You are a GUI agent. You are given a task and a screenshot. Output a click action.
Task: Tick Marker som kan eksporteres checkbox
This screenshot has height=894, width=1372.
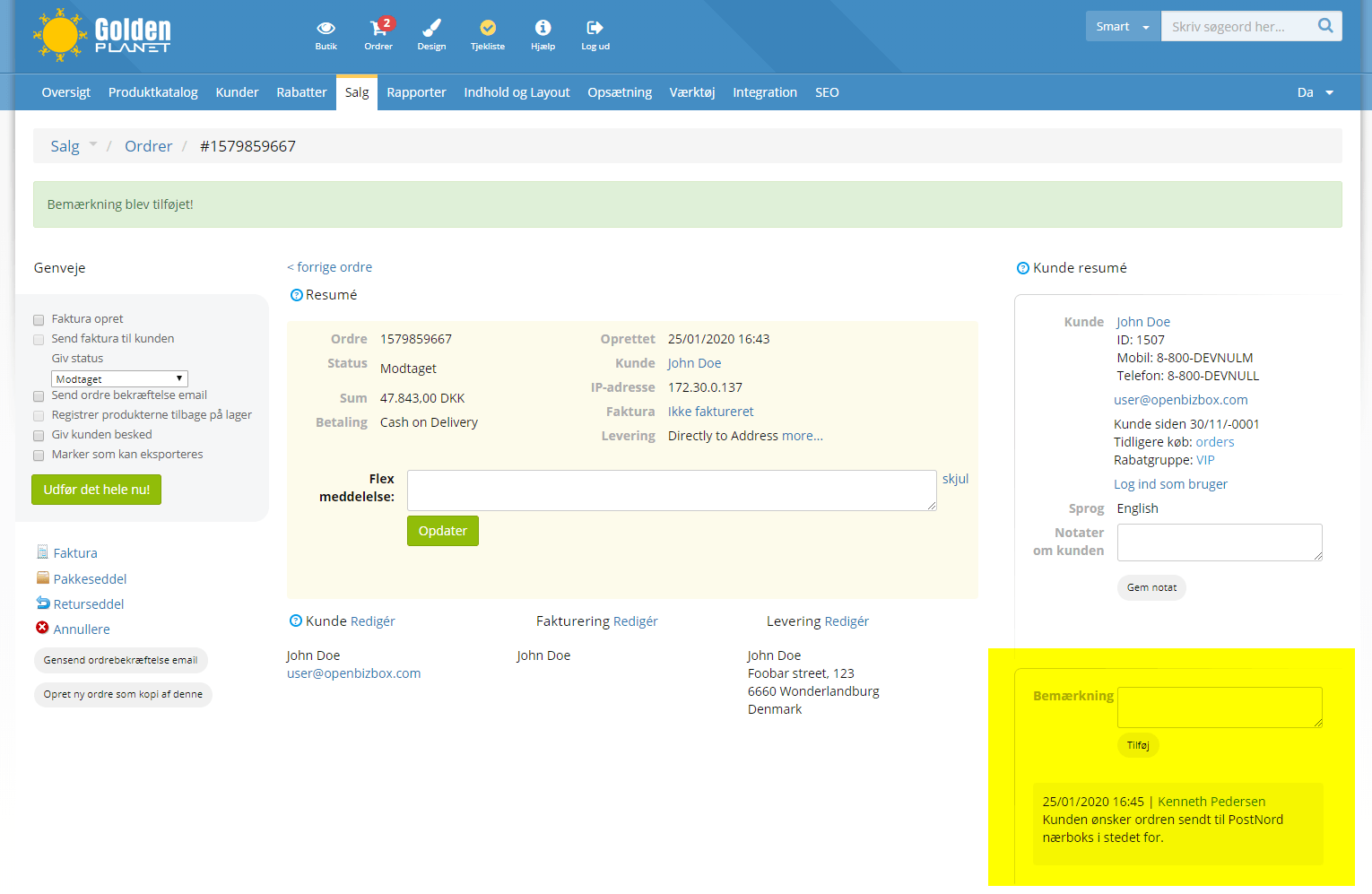[39, 456]
